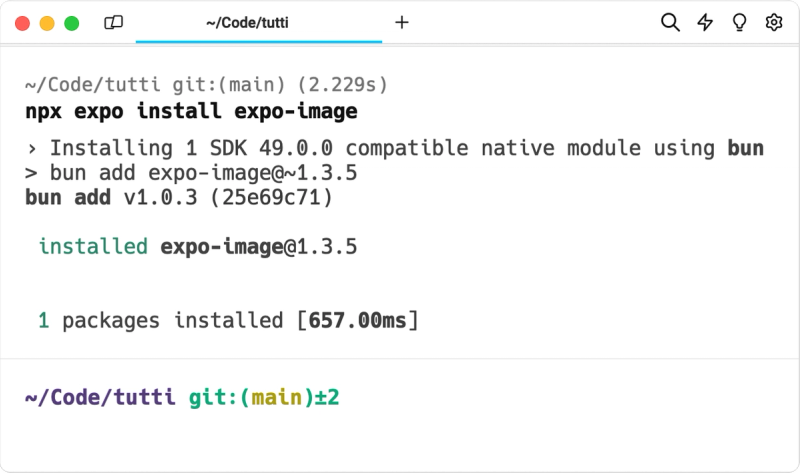This screenshot has width=800, height=473.
Task: Click the 'bun add v1.0.3 (25e69c71)' line
Action: coord(179,197)
